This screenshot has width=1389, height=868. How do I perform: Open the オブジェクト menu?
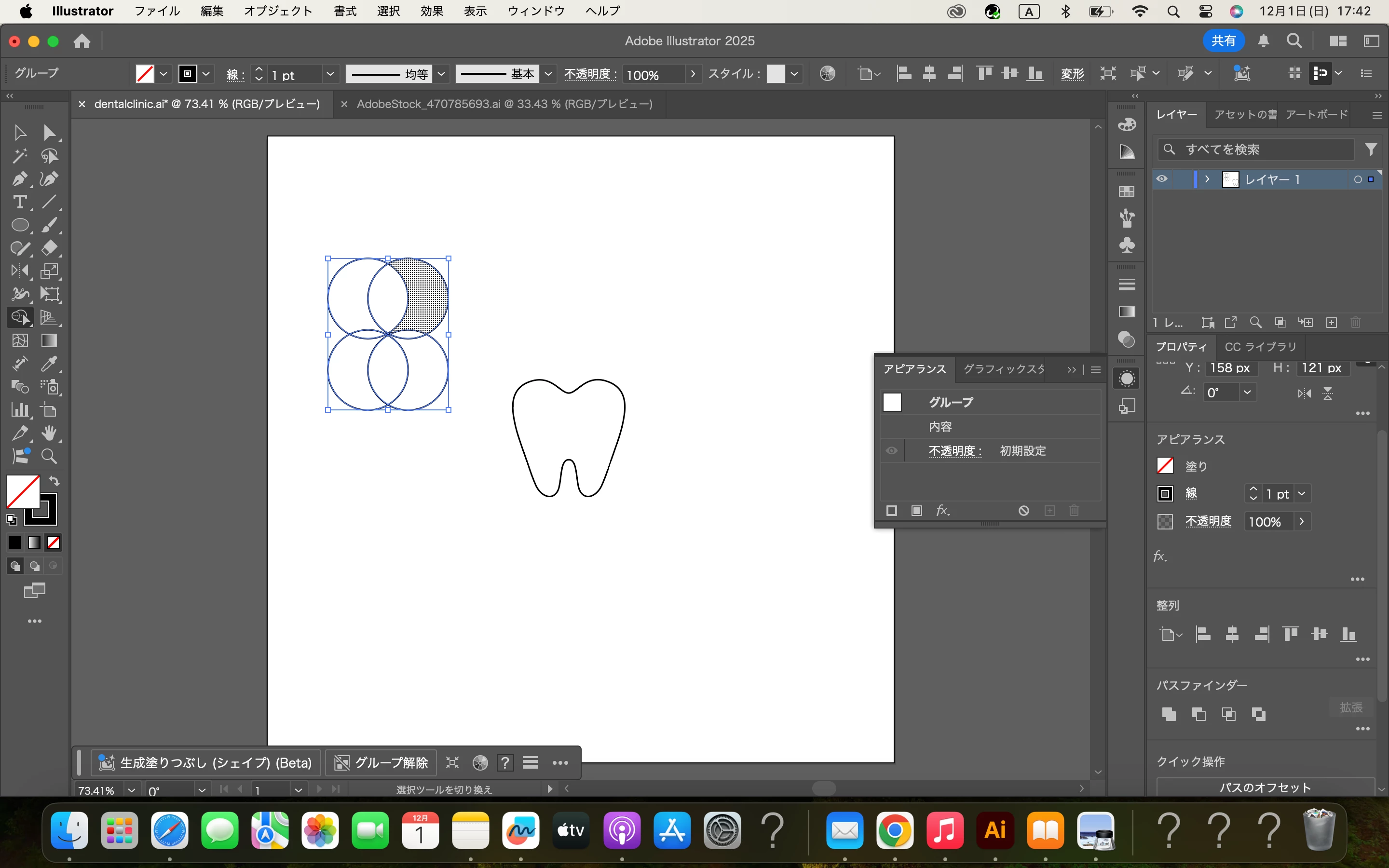(x=278, y=11)
